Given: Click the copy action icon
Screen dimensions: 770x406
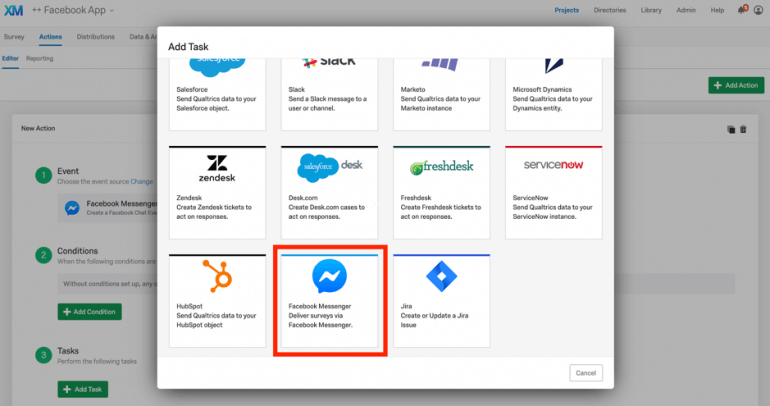Looking at the screenshot, I should point(731,130).
